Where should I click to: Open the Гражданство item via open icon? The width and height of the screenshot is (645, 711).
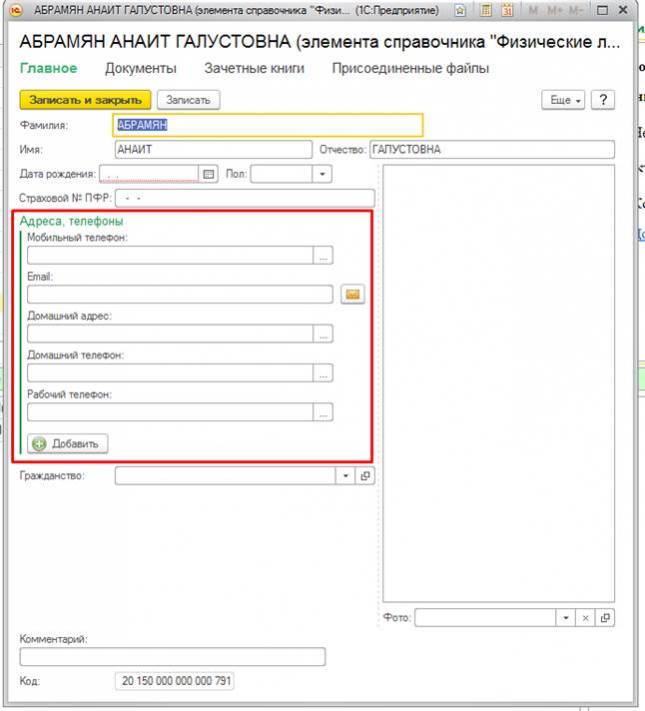click(x=365, y=477)
